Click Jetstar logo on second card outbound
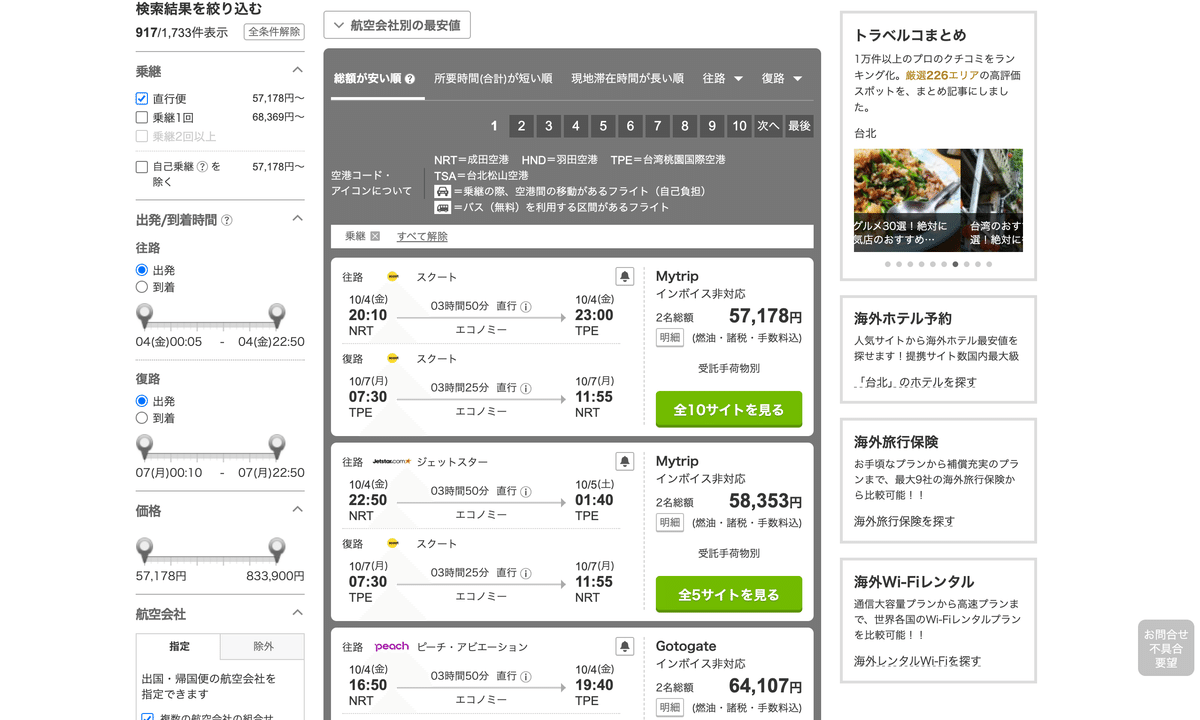This screenshot has height=720, width=1200. (x=391, y=462)
